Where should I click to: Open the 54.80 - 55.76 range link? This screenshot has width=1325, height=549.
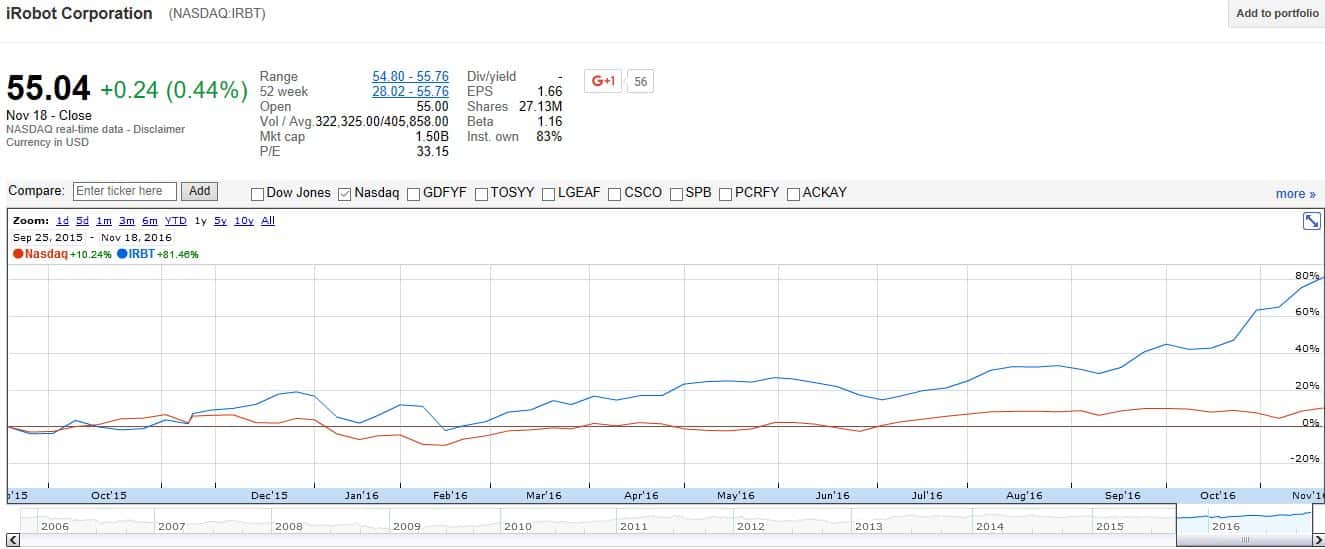410,76
